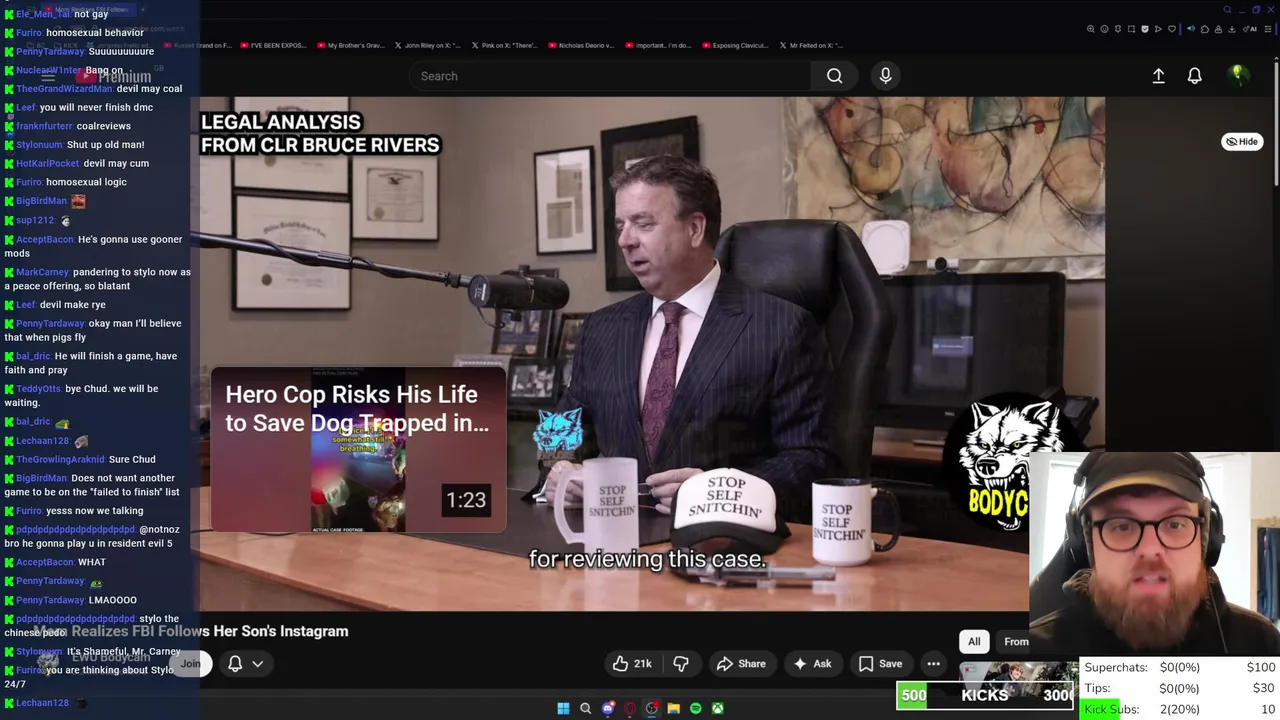Open YouTube notifications bell in the header
Screen dimensions: 1280x720
pyautogui.click(x=1194, y=76)
